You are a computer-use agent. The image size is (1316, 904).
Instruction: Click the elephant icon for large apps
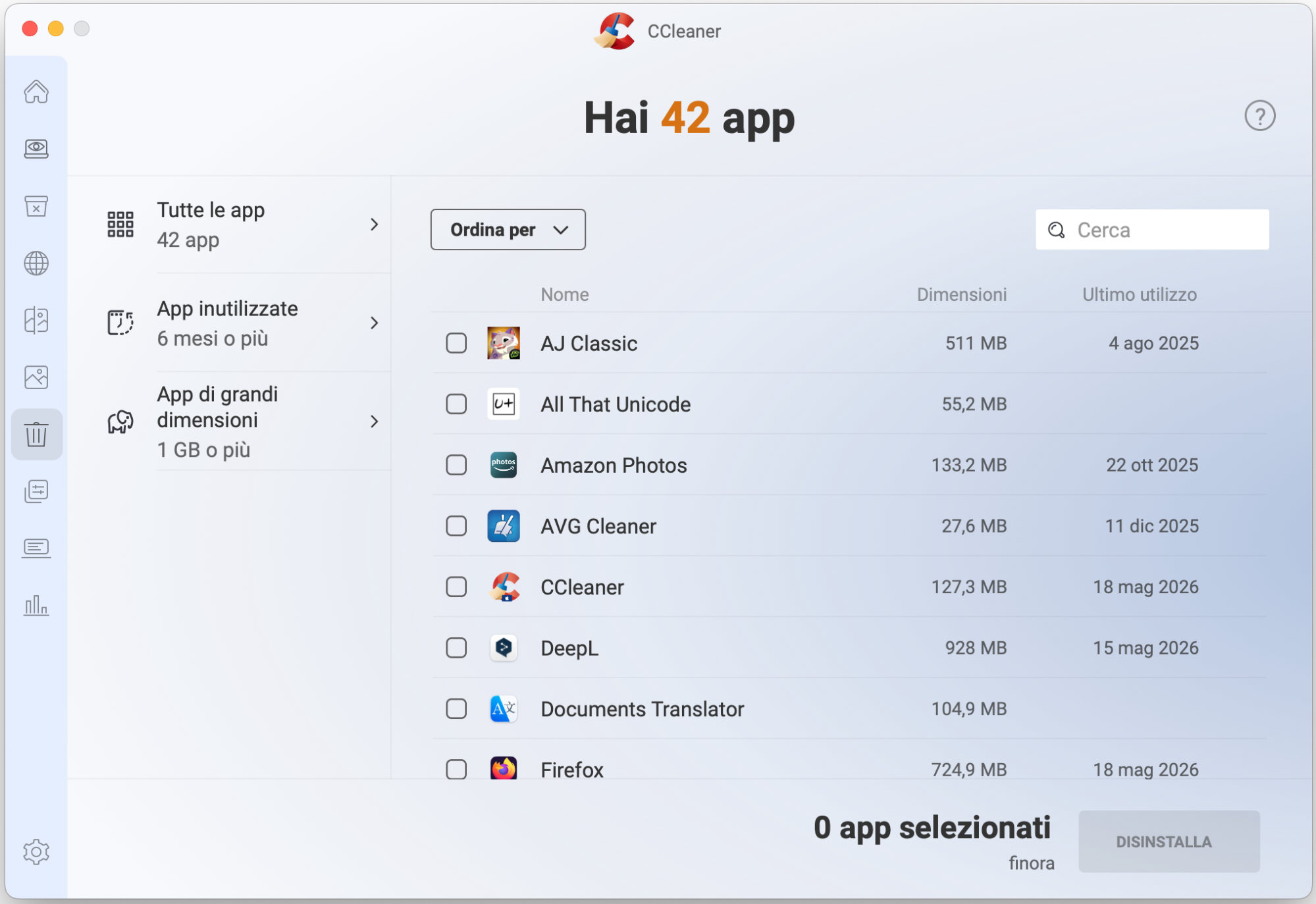pyautogui.click(x=120, y=421)
